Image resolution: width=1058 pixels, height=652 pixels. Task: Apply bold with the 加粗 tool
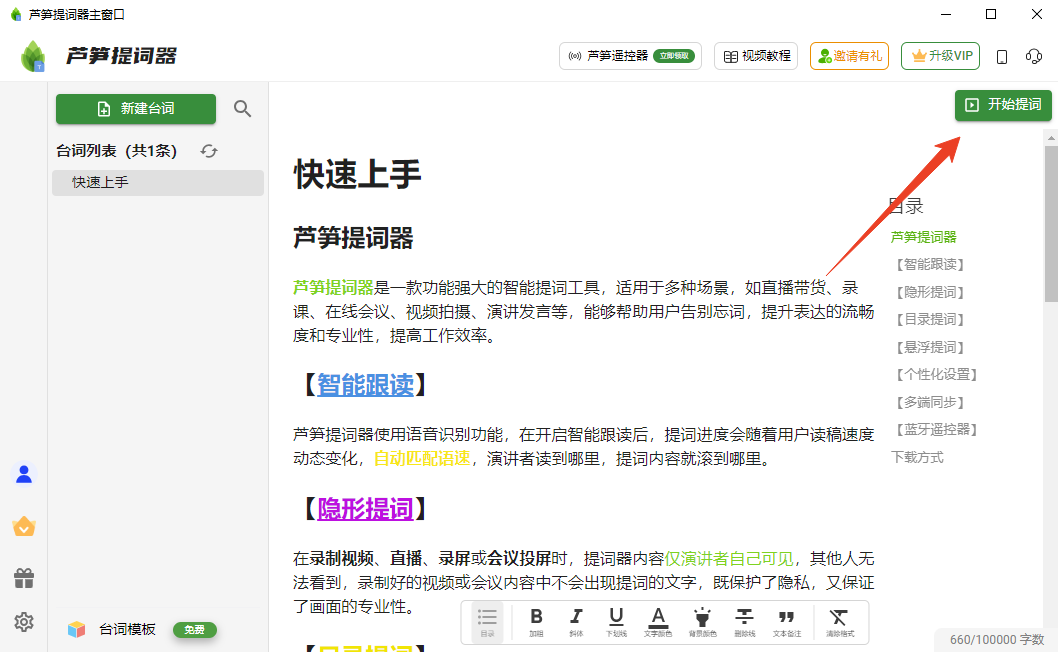point(536,621)
